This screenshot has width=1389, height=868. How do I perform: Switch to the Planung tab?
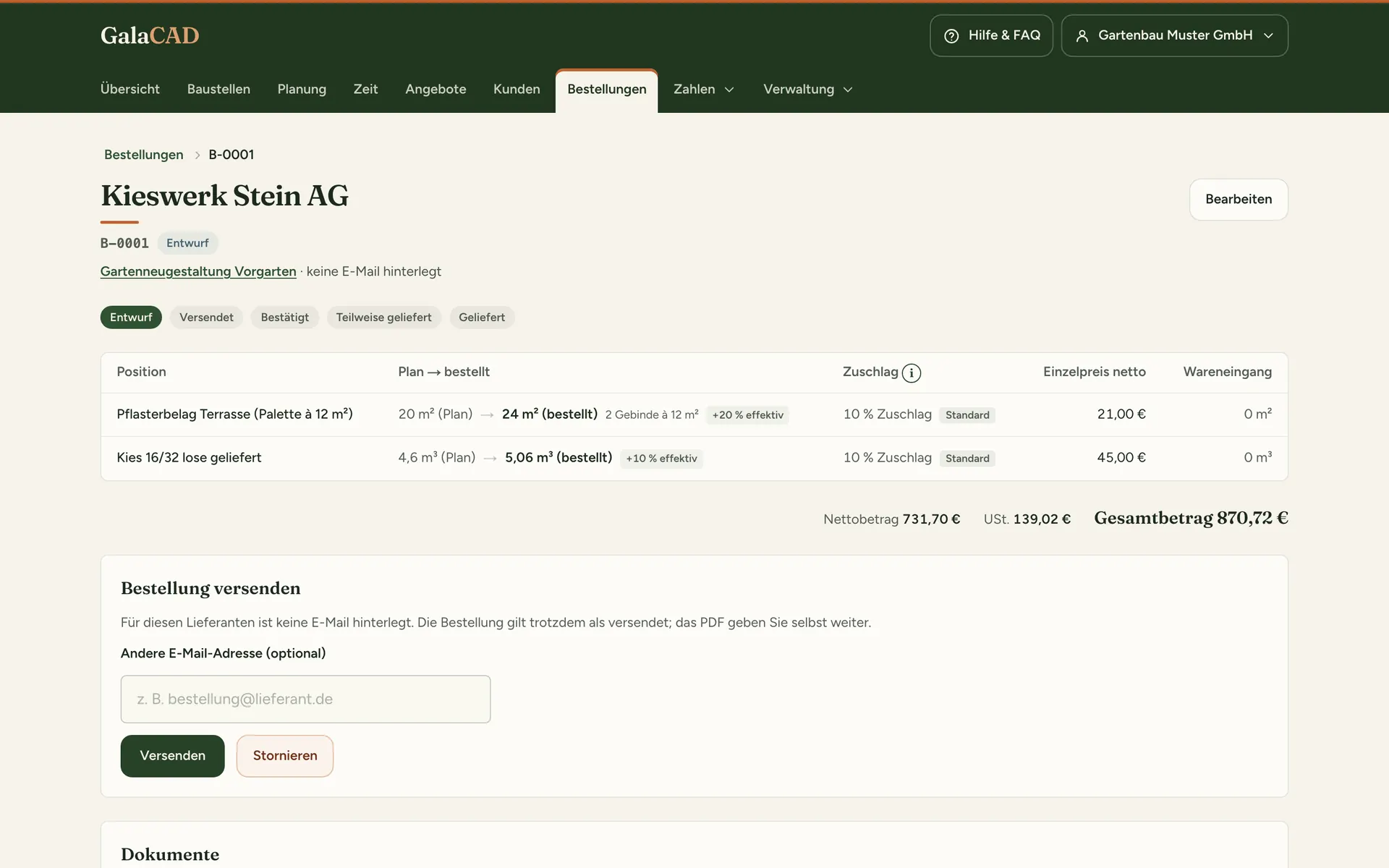[x=302, y=89]
